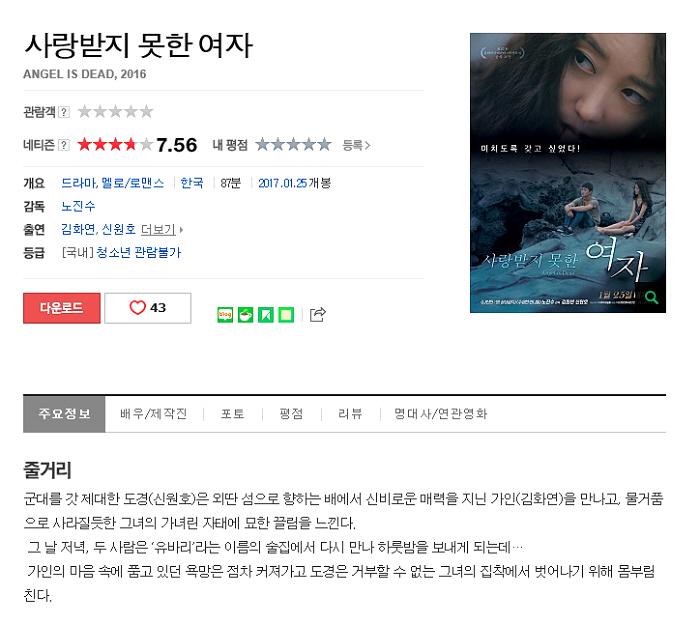
Task: Toggle the heart like button showing 43
Action: coord(148,308)
